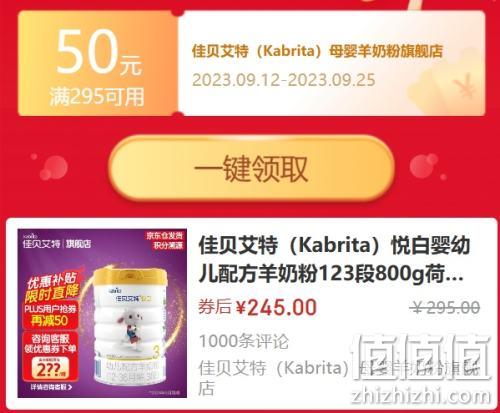The height and width of the screenshot is (413, 500).
Task: Tap the 积分溯源 badge on the product image
Action: (168, 246)
